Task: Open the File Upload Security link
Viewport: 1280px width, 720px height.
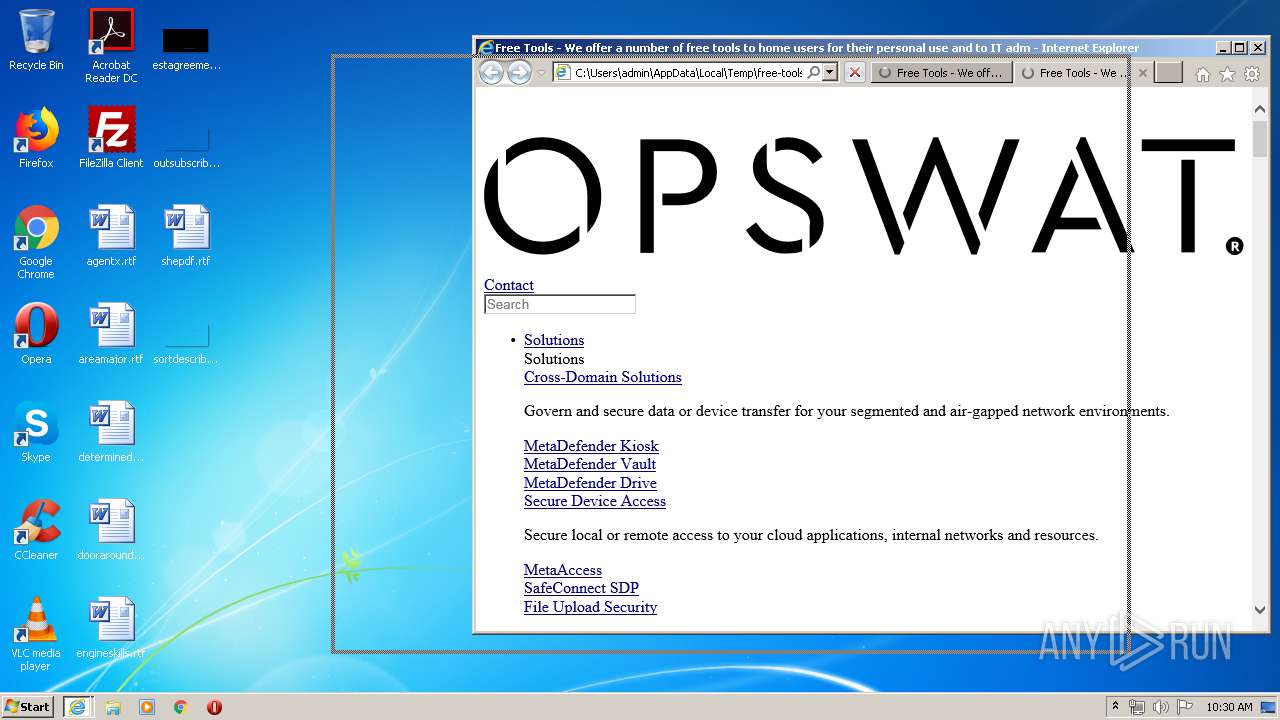Action: click(x=590, y=607)
